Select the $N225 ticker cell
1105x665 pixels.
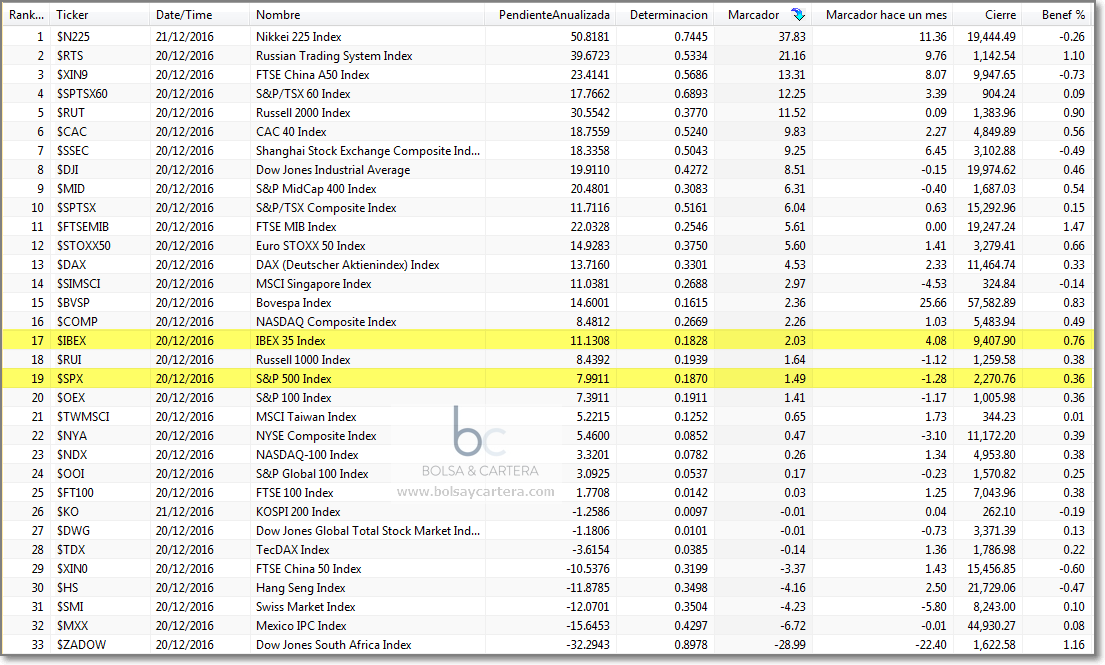tap(73, 37)
